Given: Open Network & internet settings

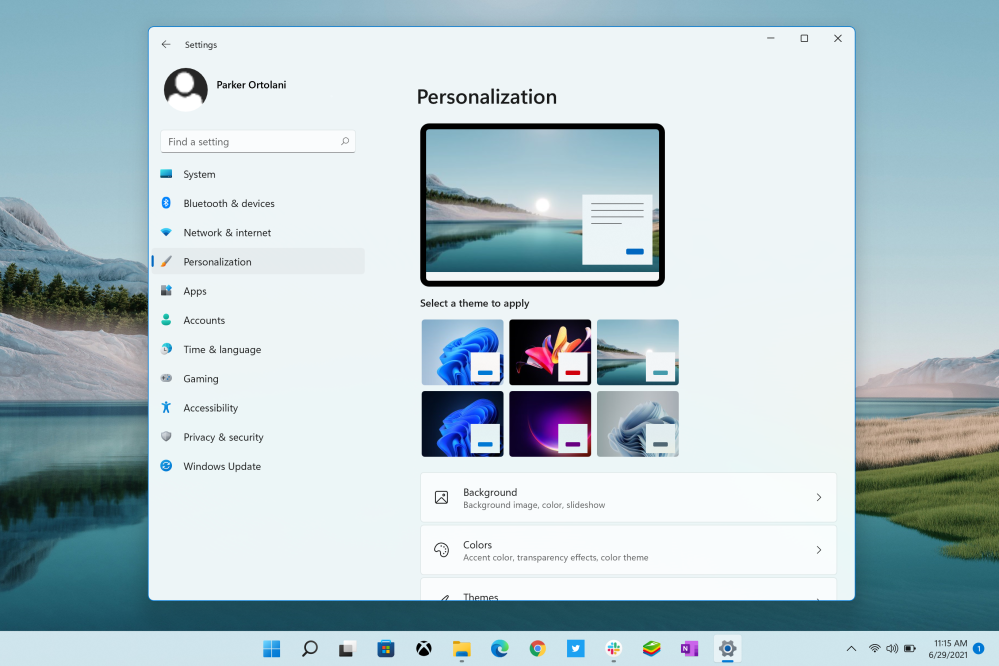Looking at the screenshot, I should tap(227, 233).
